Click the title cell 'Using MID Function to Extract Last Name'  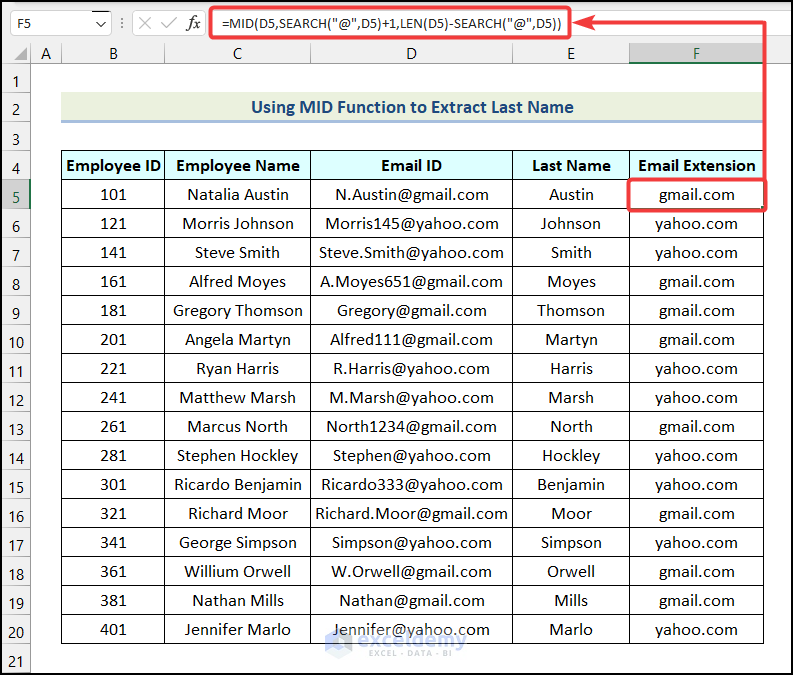(412, 107)
